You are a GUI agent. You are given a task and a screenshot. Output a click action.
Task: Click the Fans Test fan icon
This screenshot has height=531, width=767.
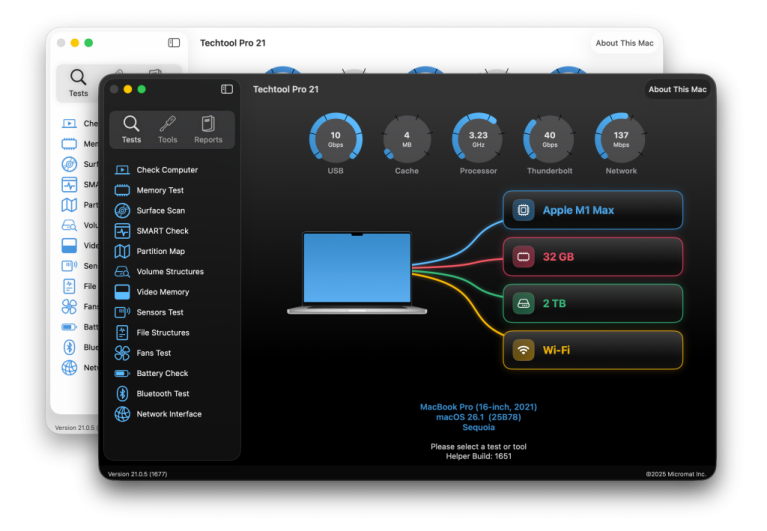pyautogui.click(x=122, y=353)
